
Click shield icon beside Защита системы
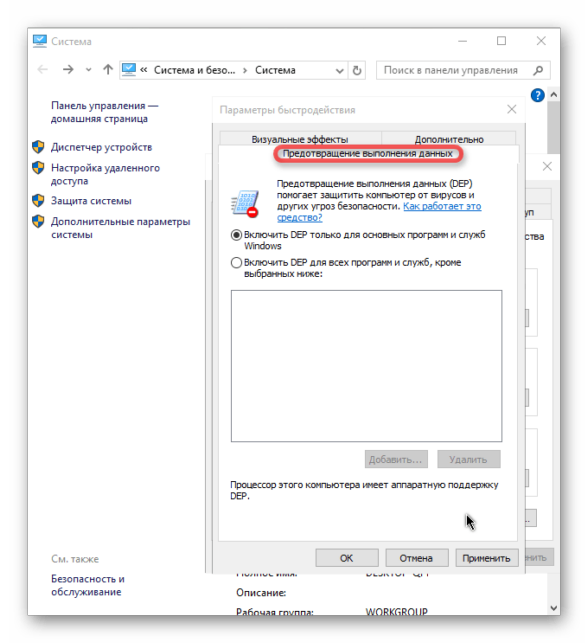click(38, 200)
